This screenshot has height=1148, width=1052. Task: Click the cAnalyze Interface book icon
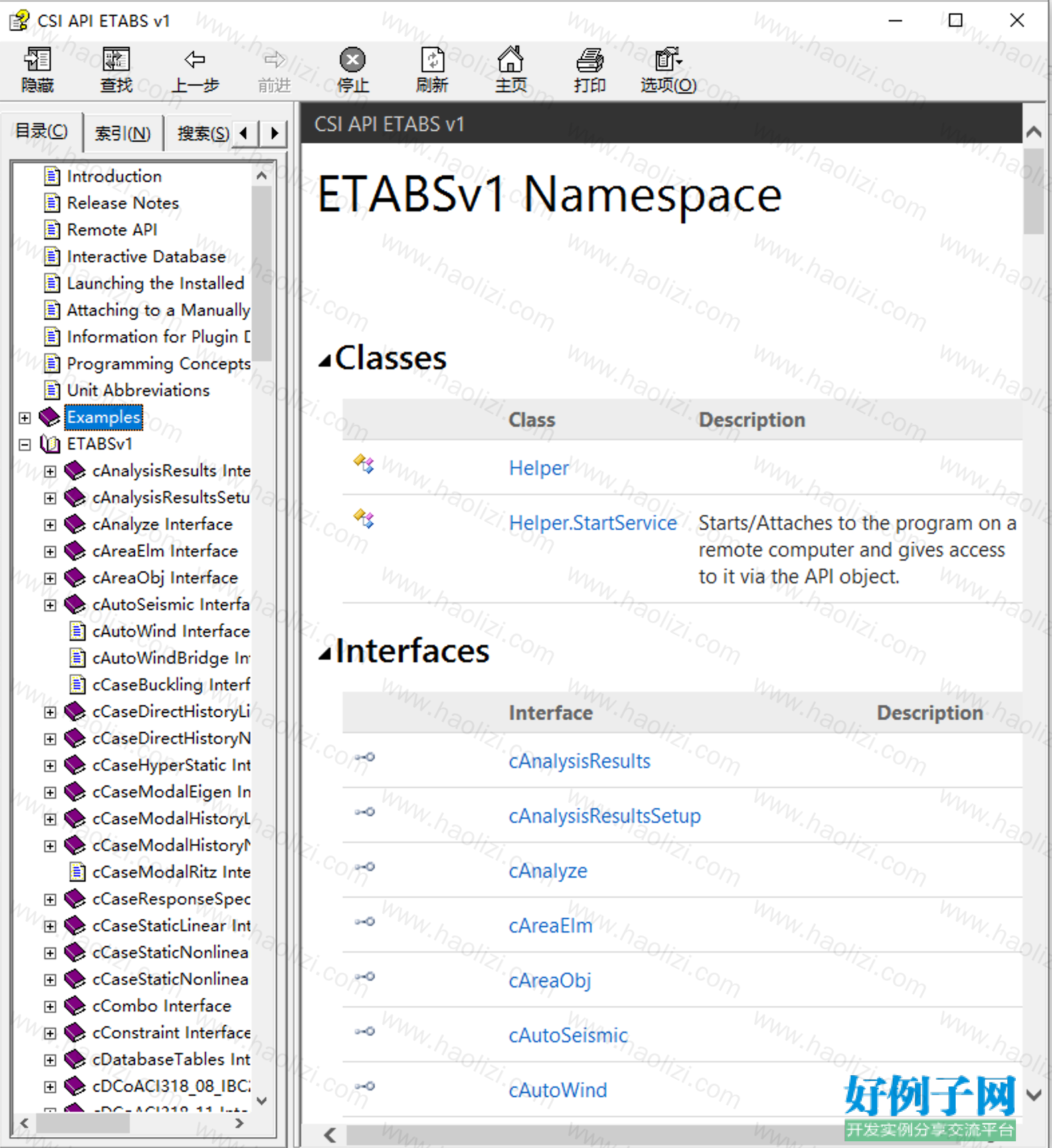point(75,524)
